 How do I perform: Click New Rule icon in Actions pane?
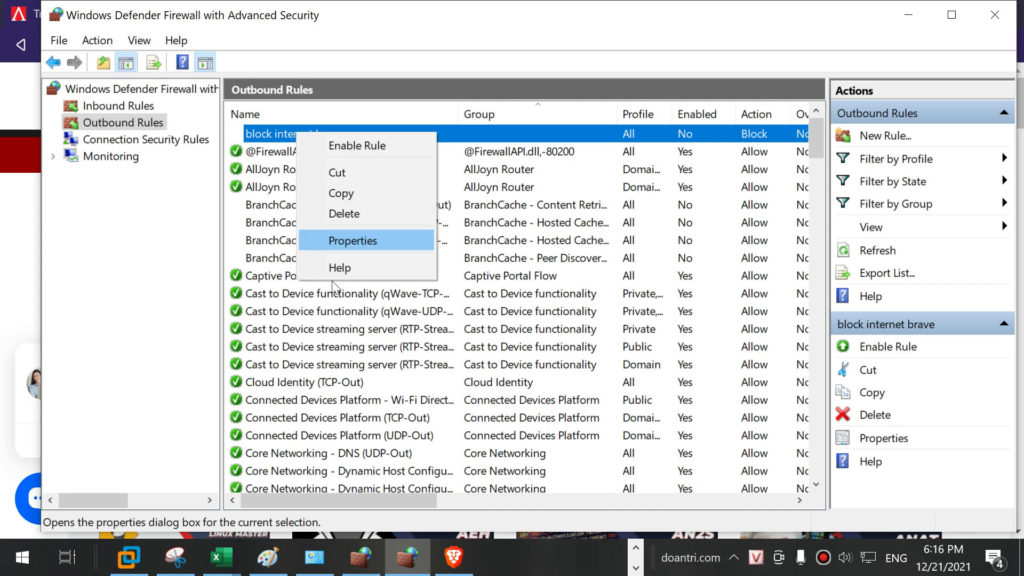[x=843, y=136]
